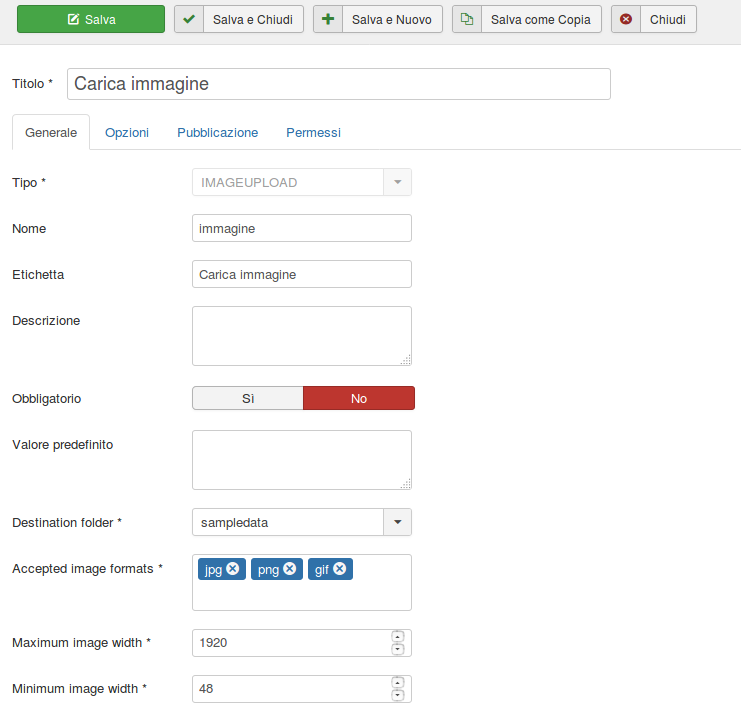Open the sampledata Destination folder dropdown
Viewport: 741px width, 712px height.
pos(302,522)
